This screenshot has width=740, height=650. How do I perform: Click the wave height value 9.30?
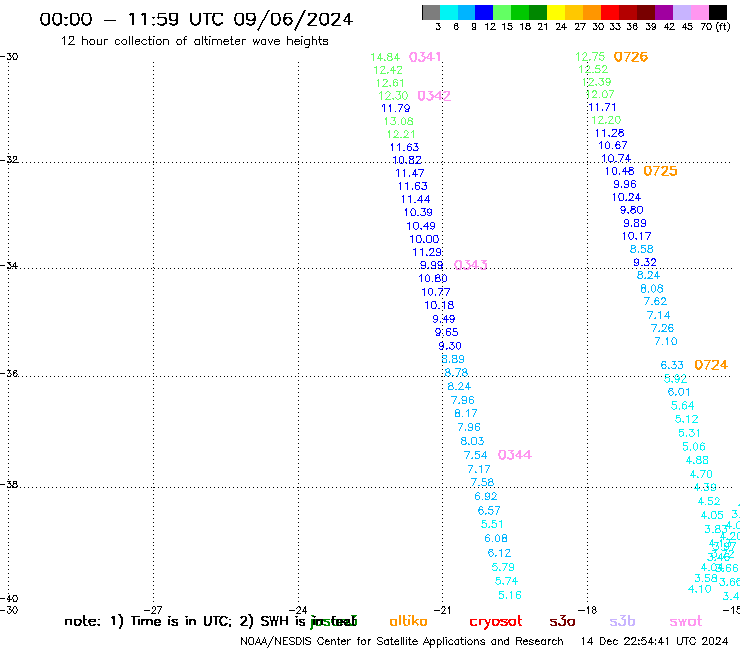(450, 346)
